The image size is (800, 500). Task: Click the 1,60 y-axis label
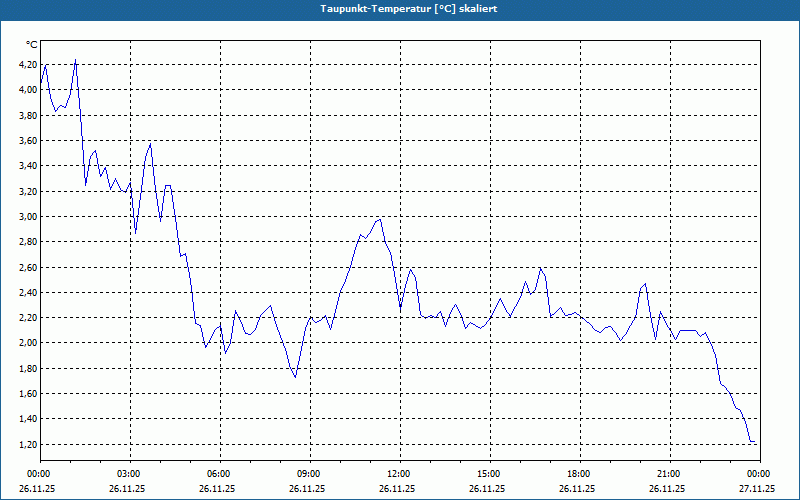click(29, 393)
